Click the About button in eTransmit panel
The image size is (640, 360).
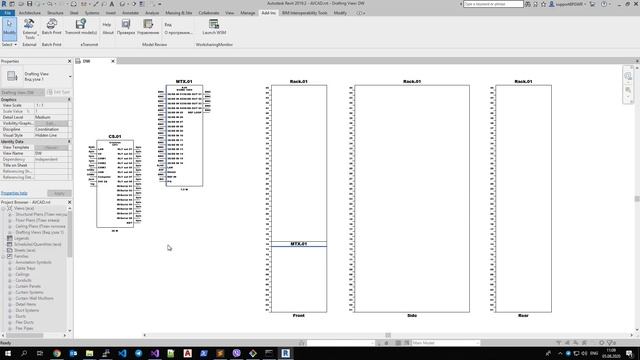coord(108,32)
